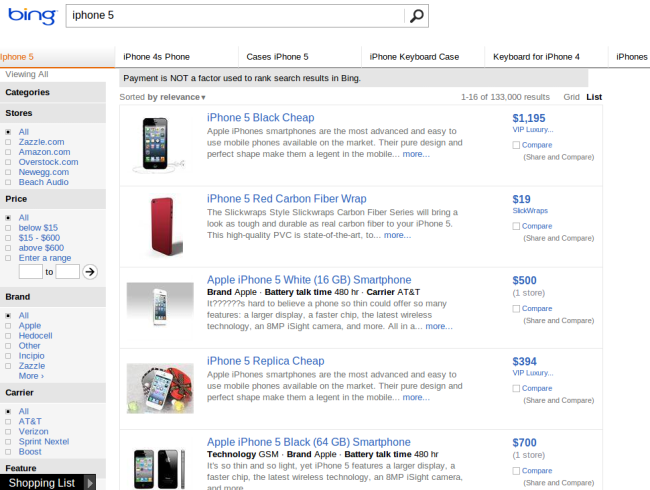Open the Shopping List panel
This screenshot has height=490, width=650.
pos(42,483)
